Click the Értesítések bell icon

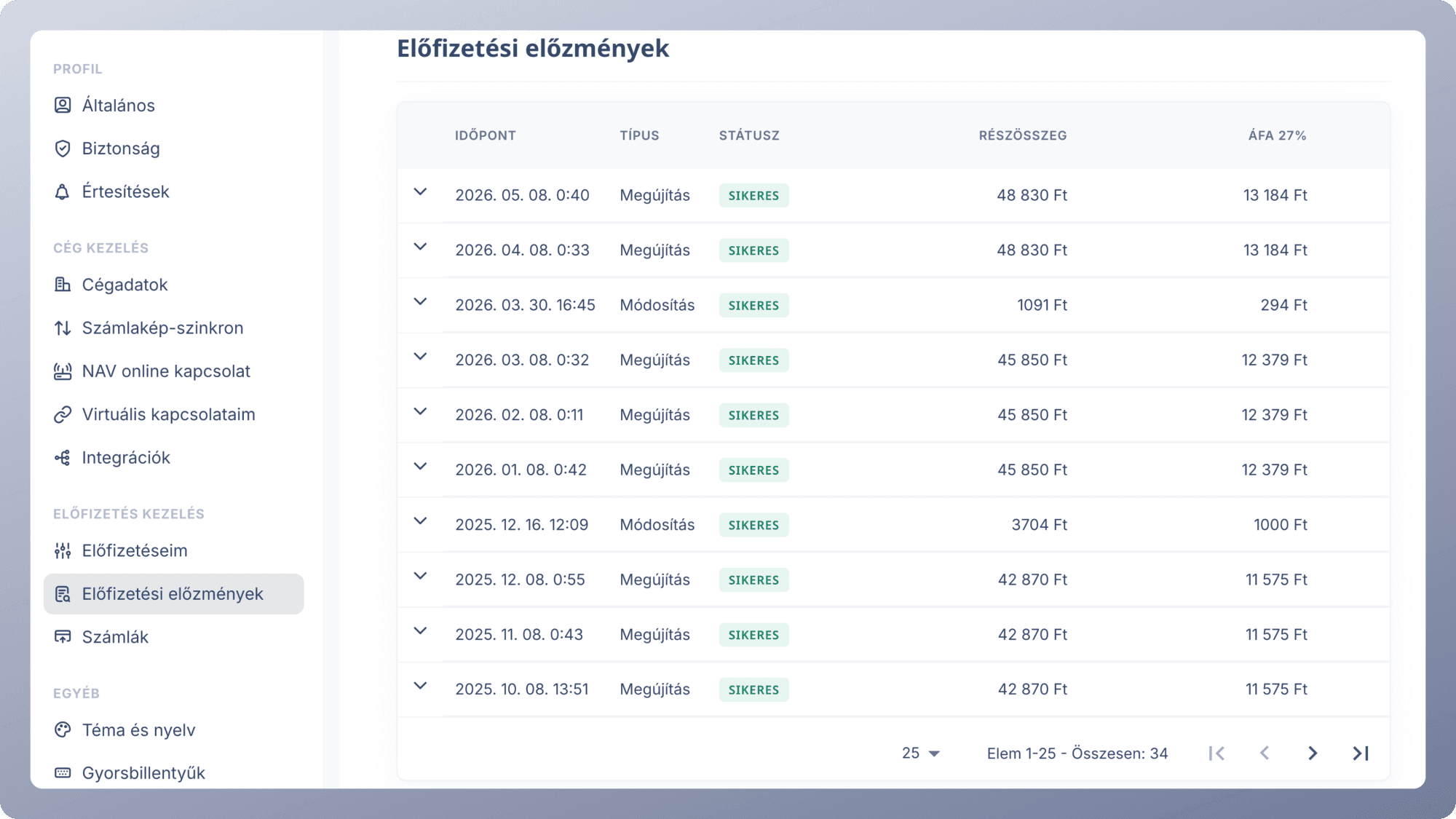[x=63, y=191]
